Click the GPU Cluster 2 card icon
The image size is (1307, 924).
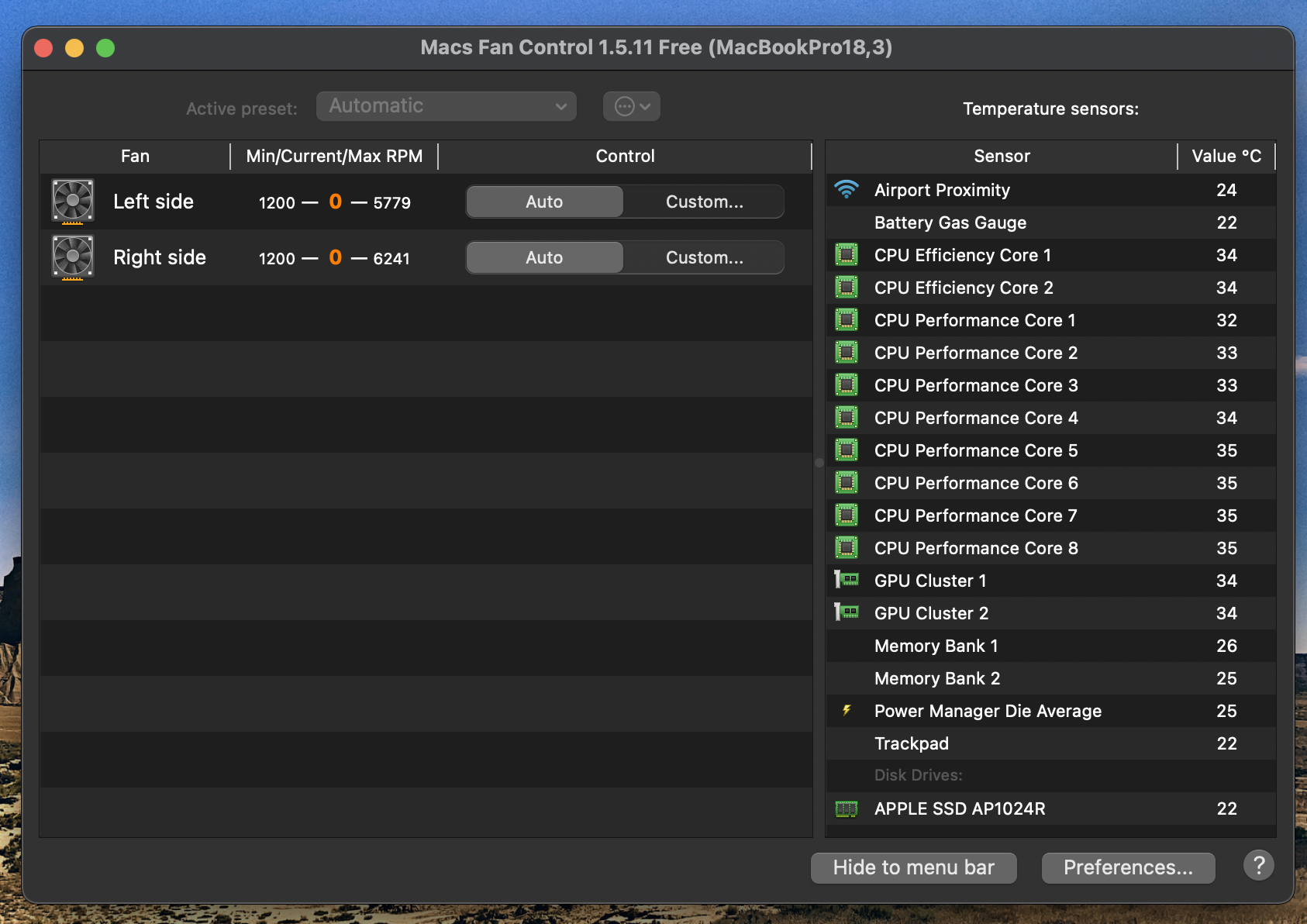(x=847, y=612)
